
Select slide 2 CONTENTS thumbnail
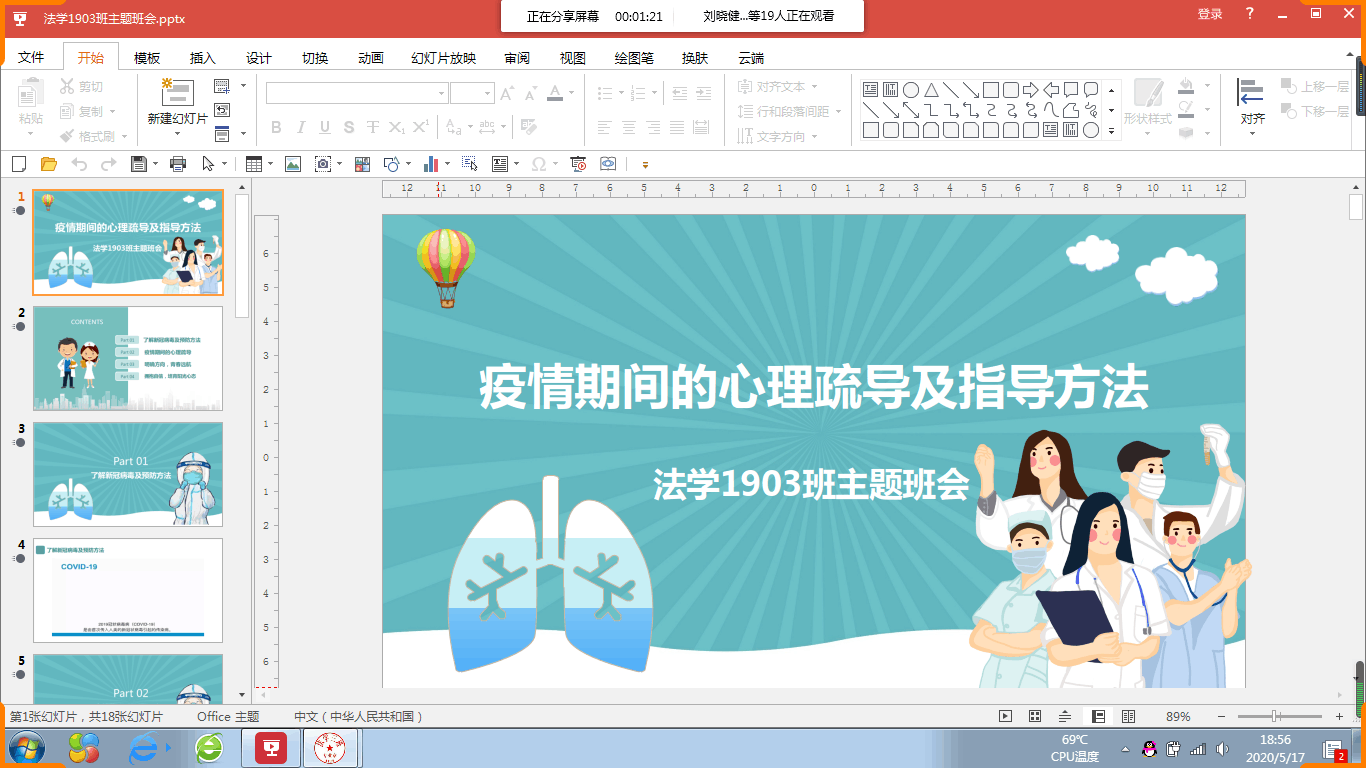click(128, 358)
